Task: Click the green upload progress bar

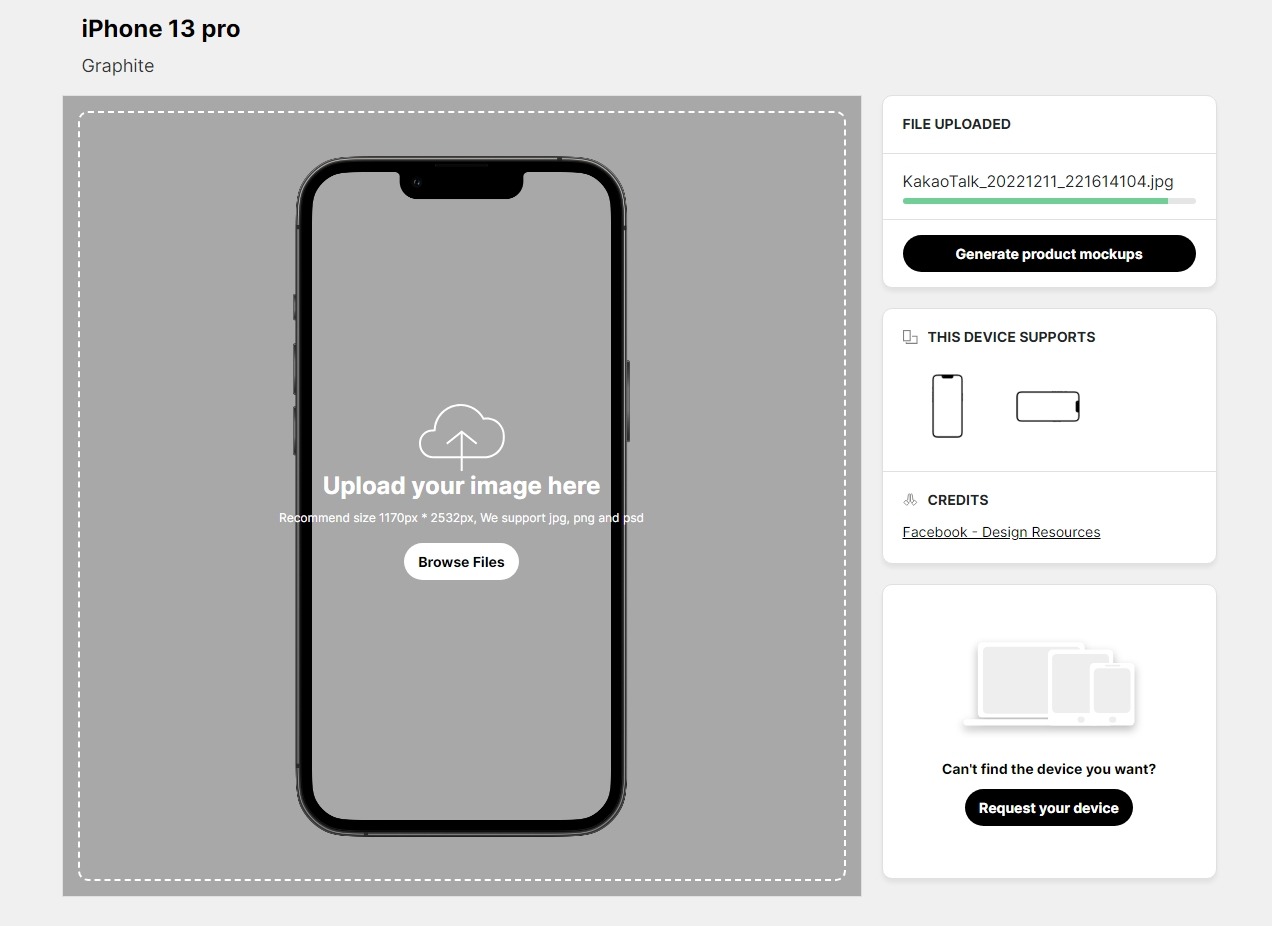Action: (x=1049, y=201)
